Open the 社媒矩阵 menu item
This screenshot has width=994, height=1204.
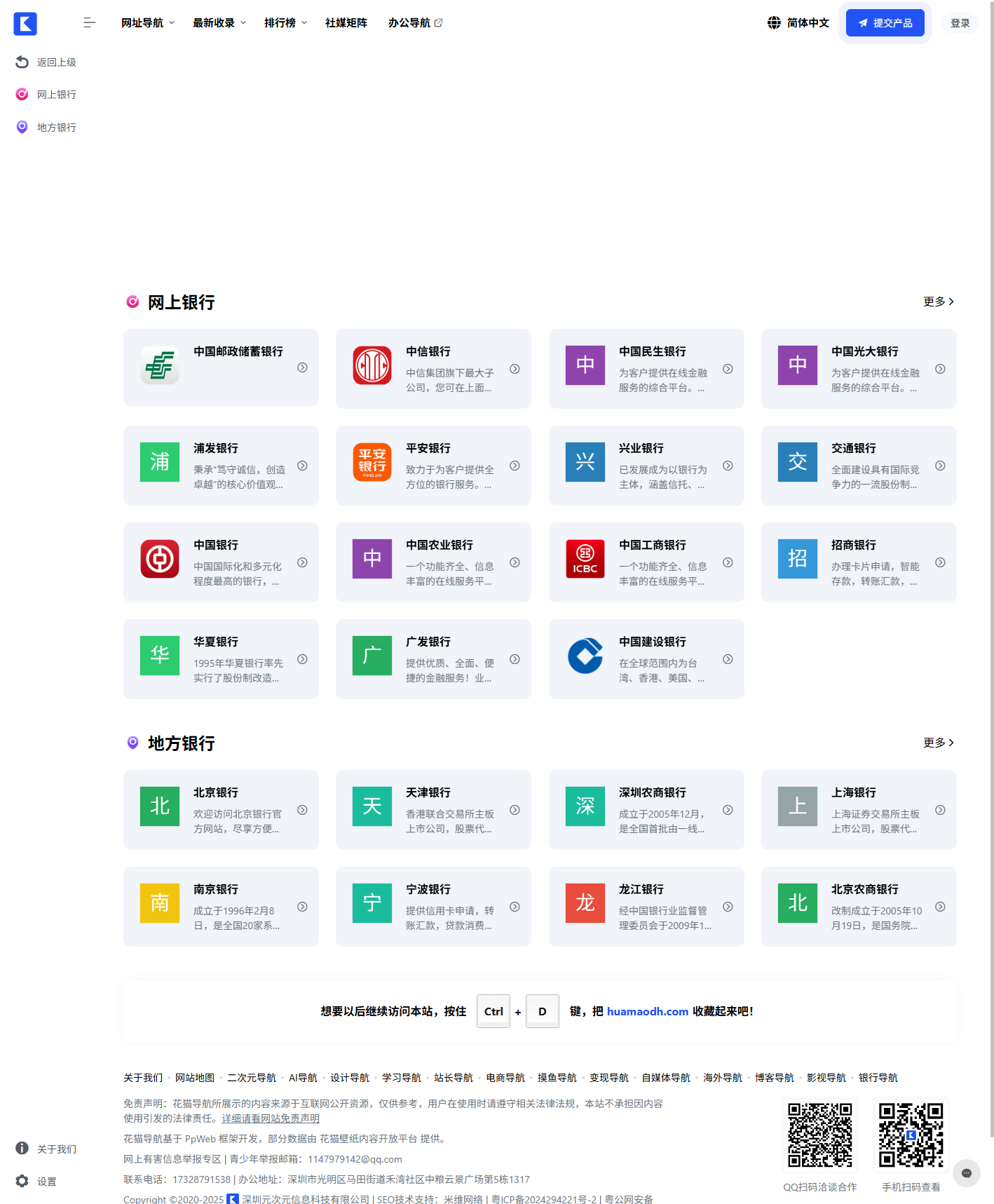[x=346, y=23]
